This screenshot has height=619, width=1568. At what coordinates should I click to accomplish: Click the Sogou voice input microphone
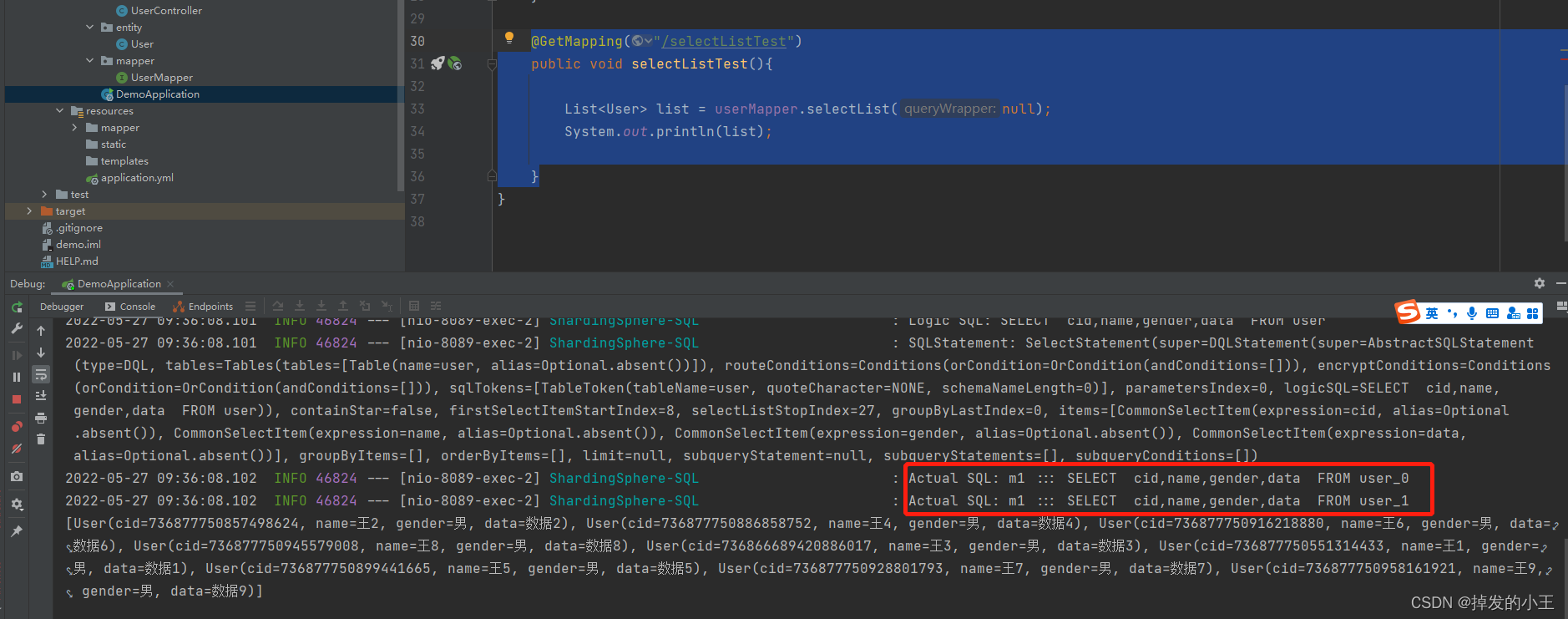pos(1472,313)
